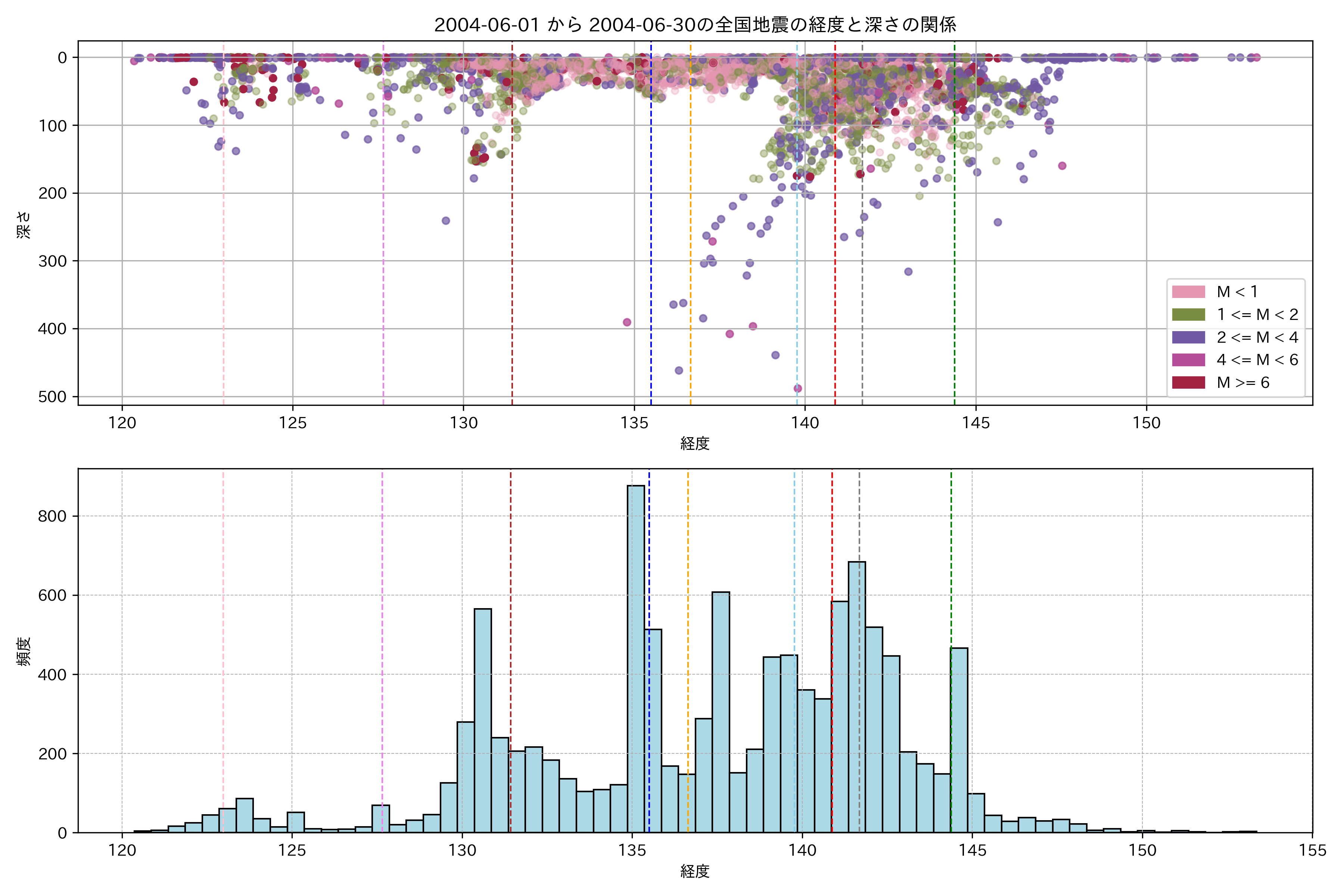The height and width of the screenshot is (896, 1344).
Task: Click the purple 2 <= M < 4 swatch
Action: point(1188,337)
